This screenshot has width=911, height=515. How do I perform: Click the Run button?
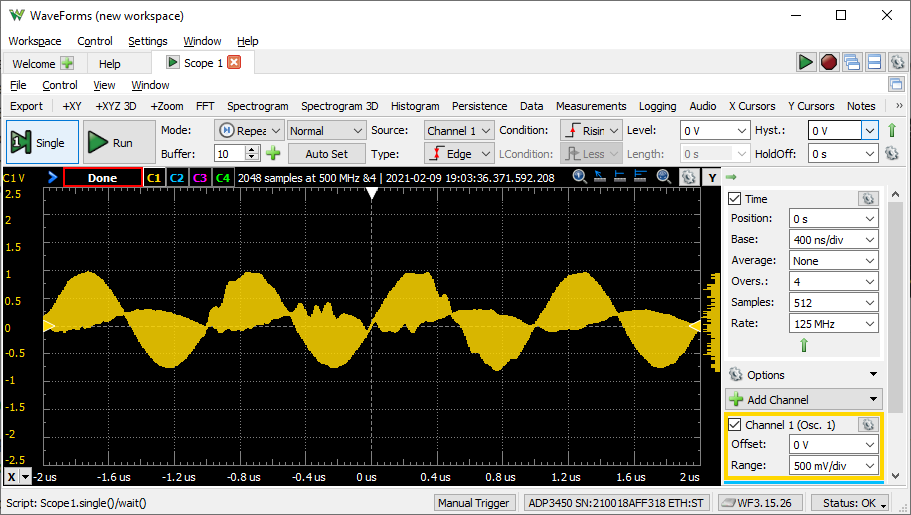coord(119,142)
